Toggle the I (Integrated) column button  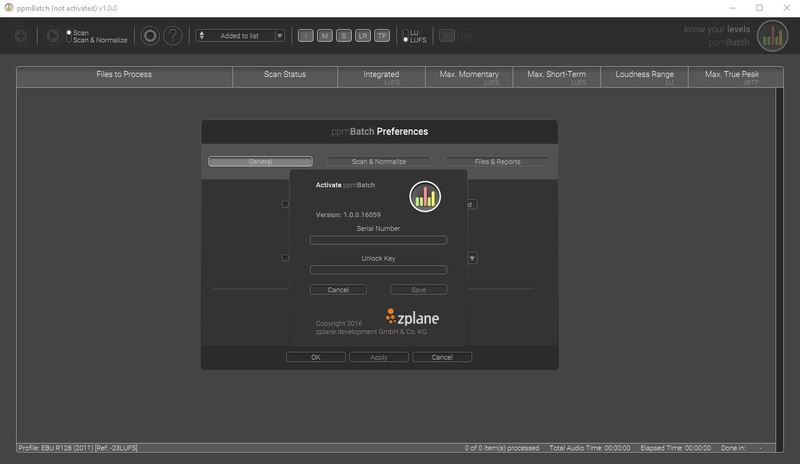[x=306, y=36]
